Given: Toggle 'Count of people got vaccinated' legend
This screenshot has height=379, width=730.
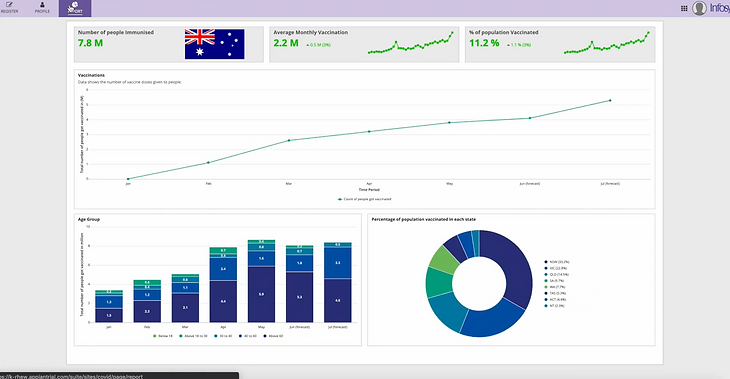Looking at the screenshot, I should tap(365, 199).
